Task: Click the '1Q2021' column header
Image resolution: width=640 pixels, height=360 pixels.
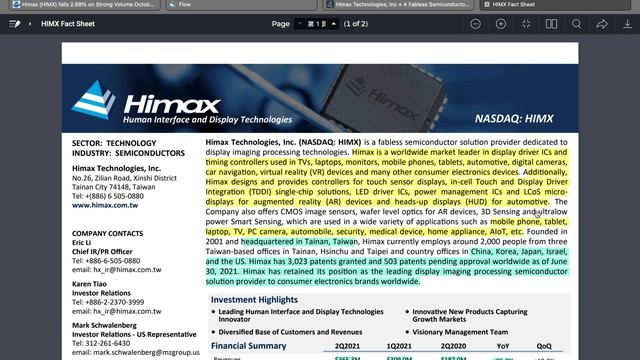Action: pos(399,346)
